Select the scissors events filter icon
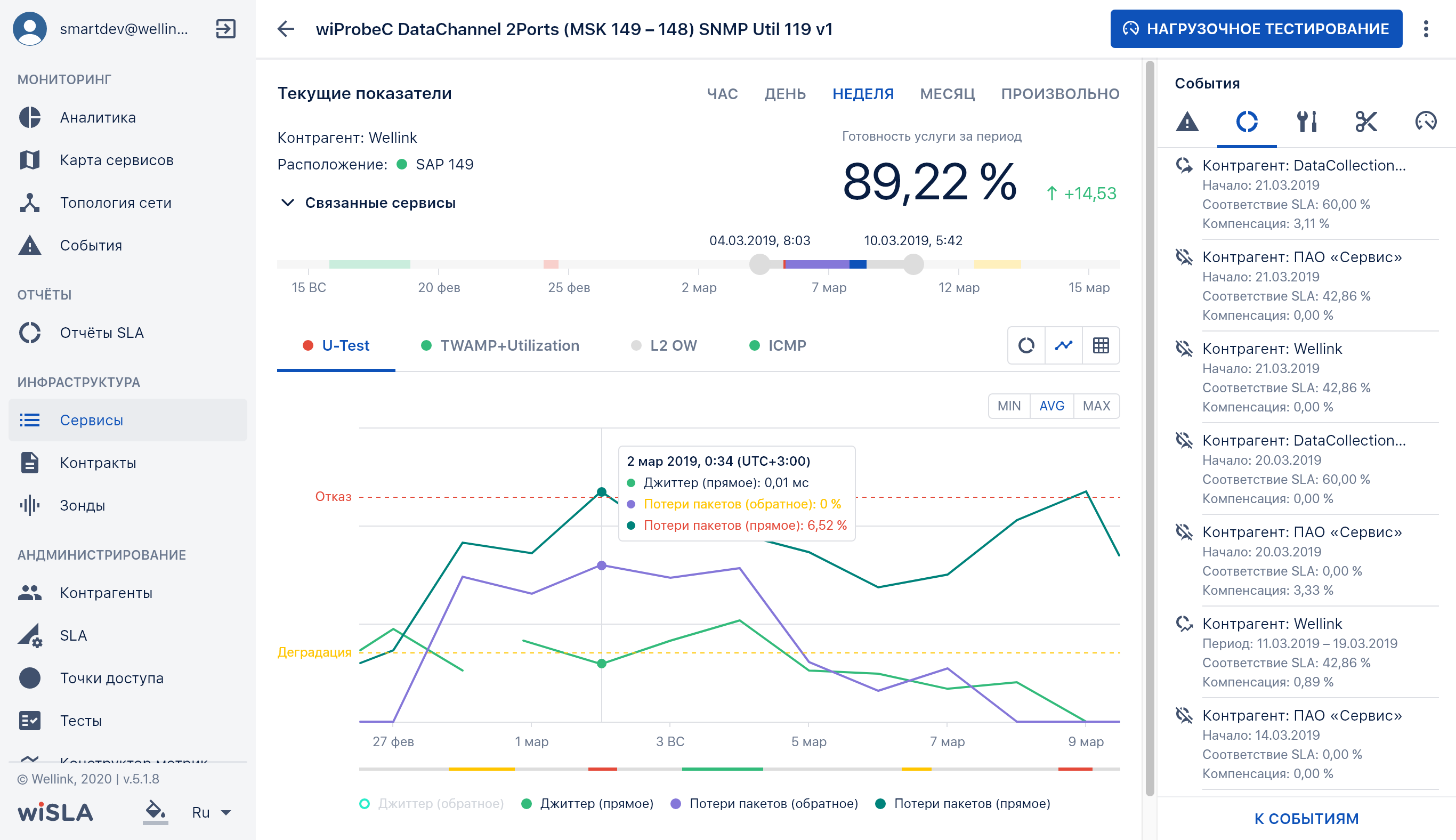Viewport: 1456px width, 840px height. coord(1366,122)
